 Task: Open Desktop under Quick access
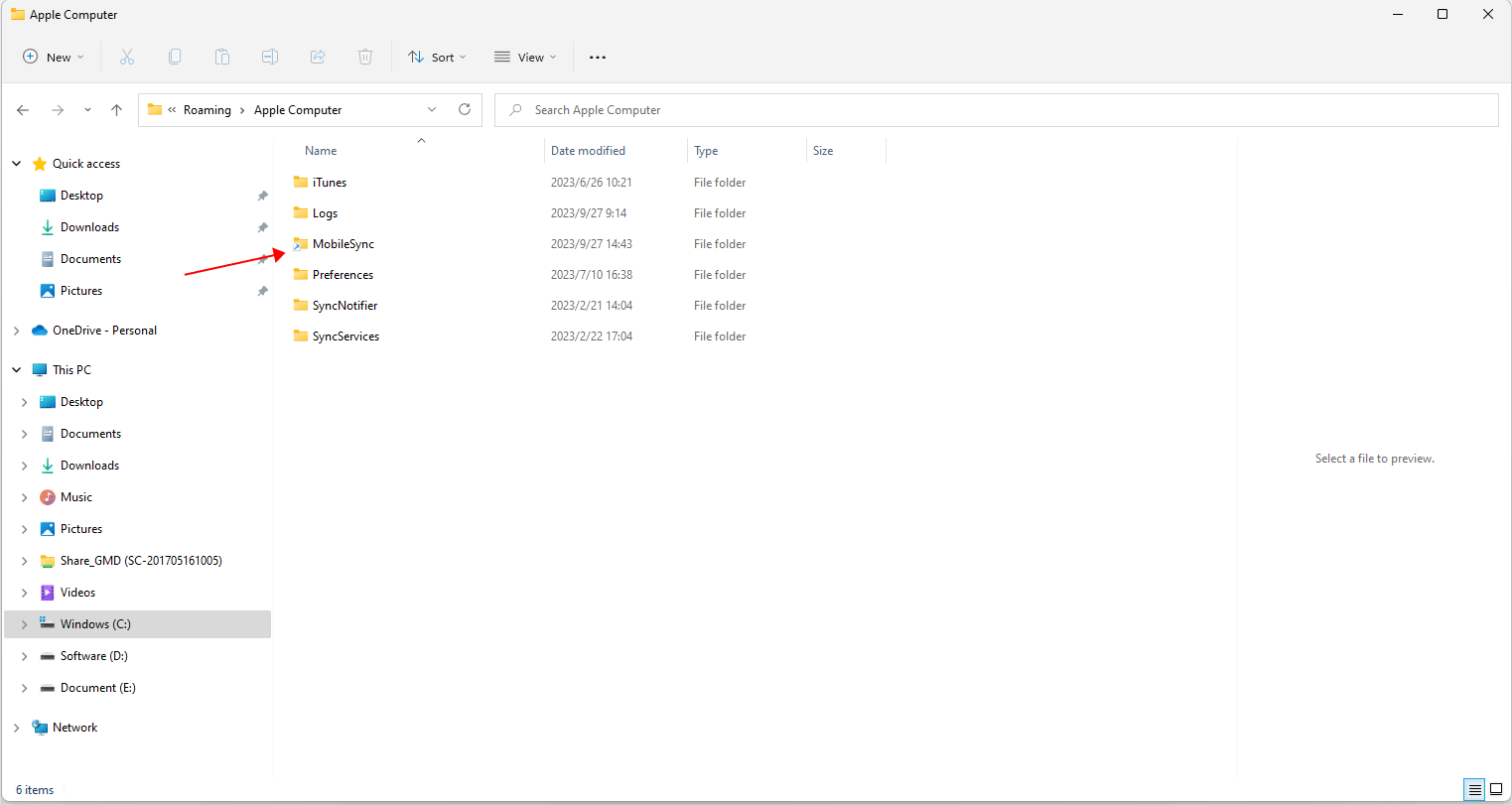tap(81, 196)
